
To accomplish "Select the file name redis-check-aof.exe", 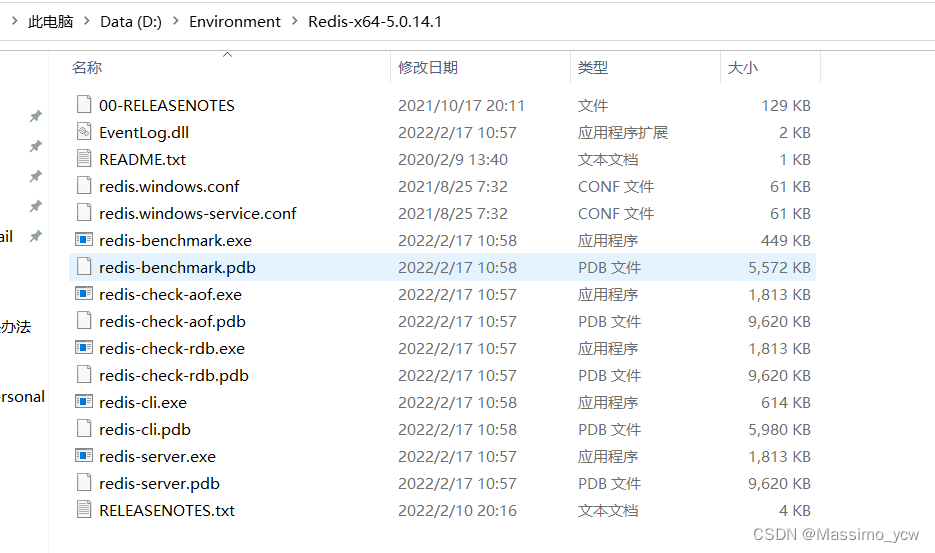I will pyautogui.click(x=170, y=294).
